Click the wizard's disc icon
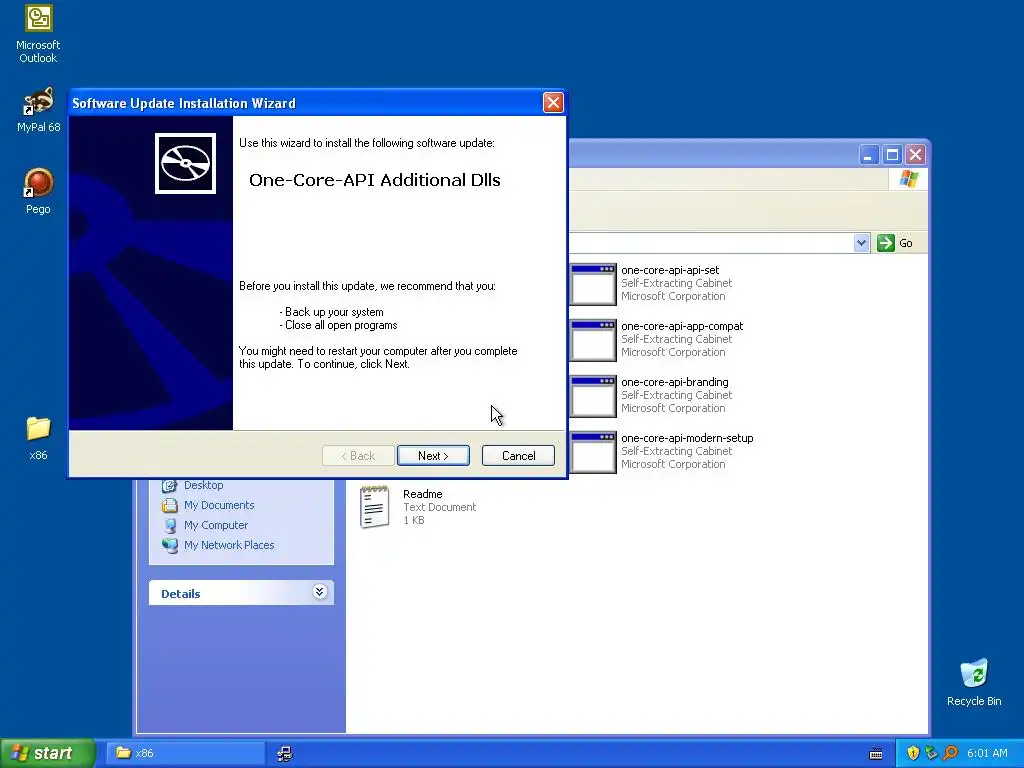The image size is (1024, 768). point(185,163)
